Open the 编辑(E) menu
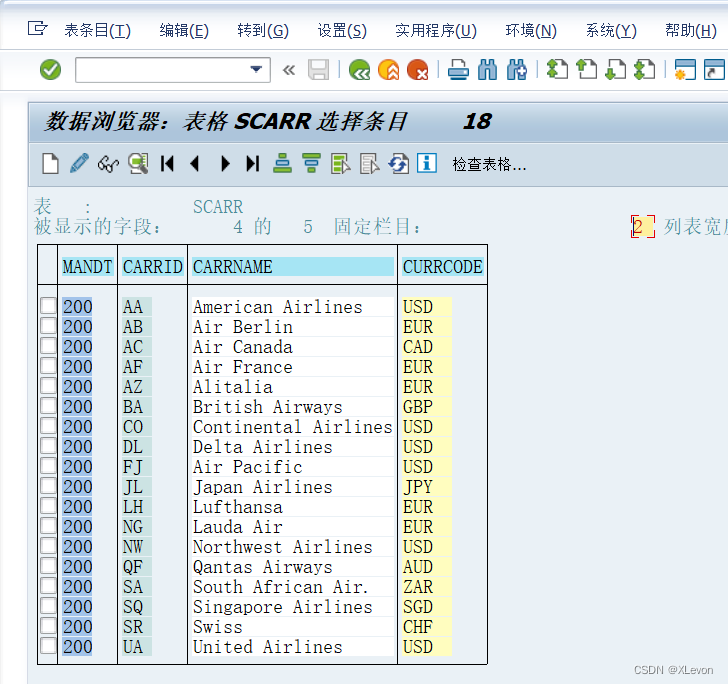The height and width of the screenshot is (684, 728). [x=184, y=31]
